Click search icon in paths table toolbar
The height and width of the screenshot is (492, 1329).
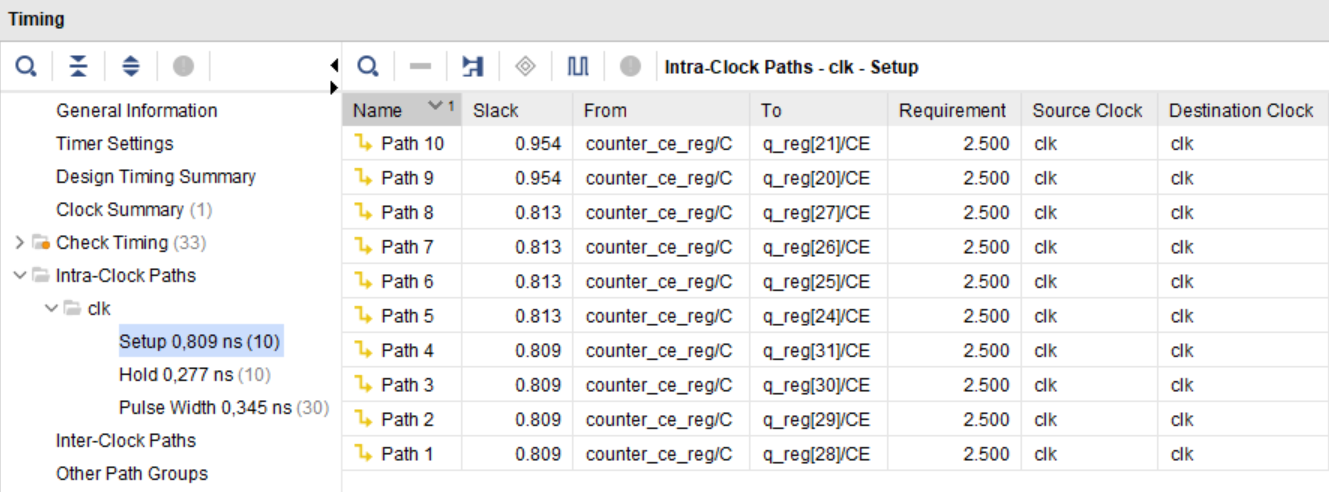368,67
